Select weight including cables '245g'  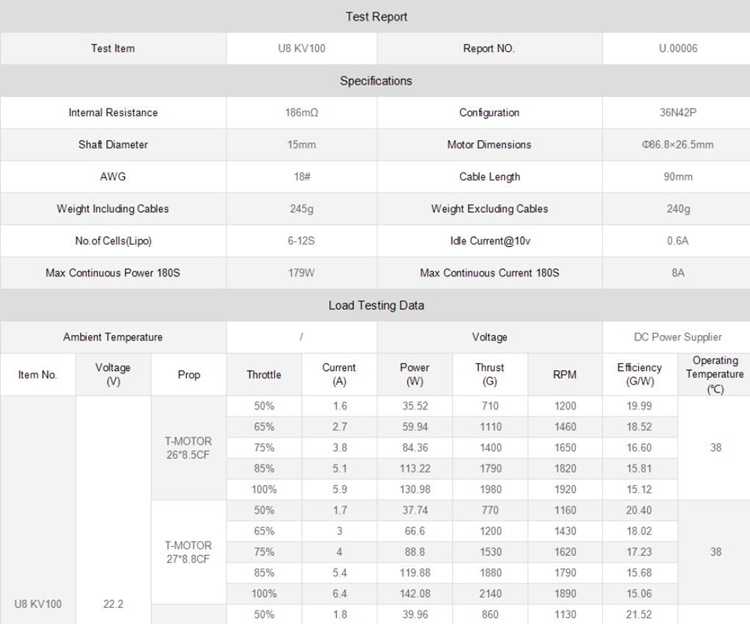301,209
